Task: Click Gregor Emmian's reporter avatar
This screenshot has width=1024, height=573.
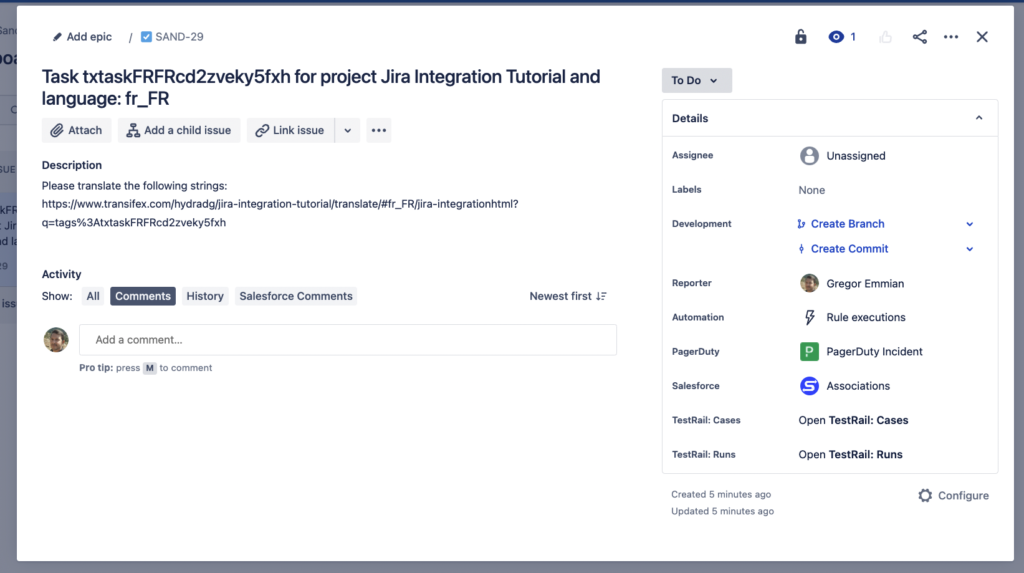Action: pyautogui.click(x=809, y=283)
